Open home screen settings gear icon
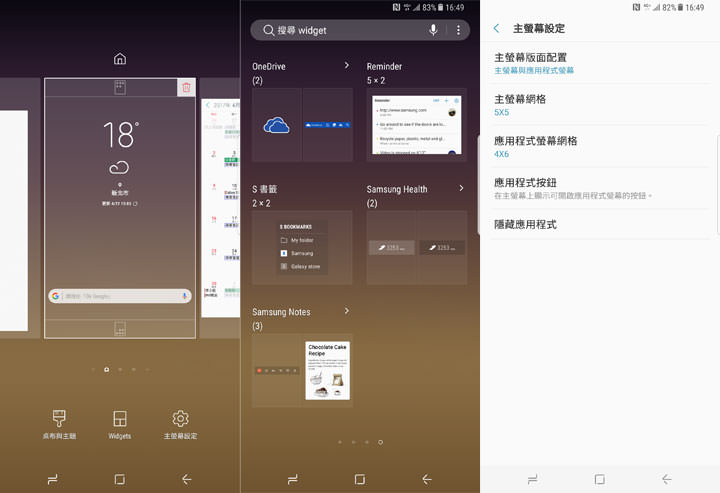Screen dimensions: 720x493 (x=180, y=418)
